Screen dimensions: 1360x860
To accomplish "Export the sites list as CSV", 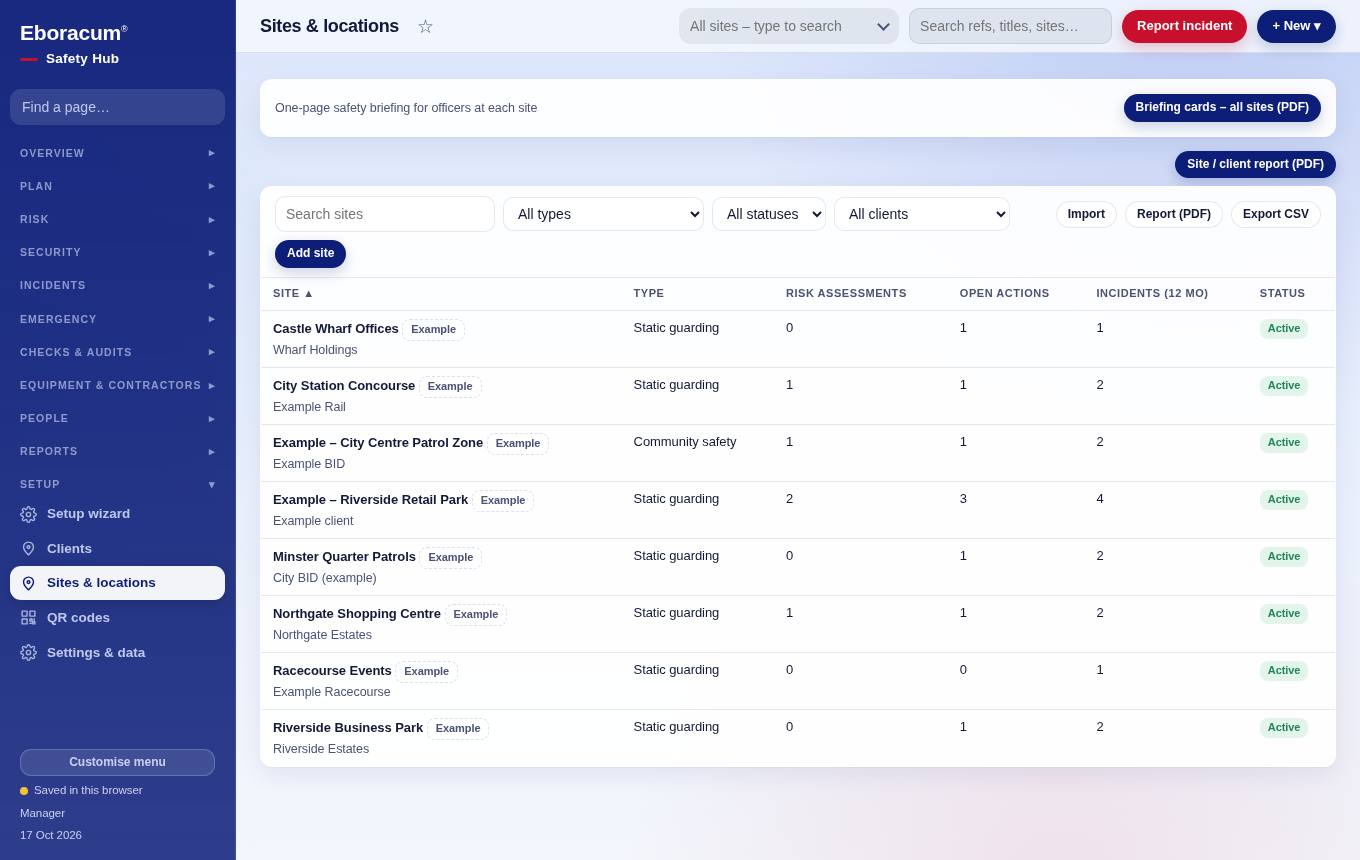I will tap(1276, 214).
